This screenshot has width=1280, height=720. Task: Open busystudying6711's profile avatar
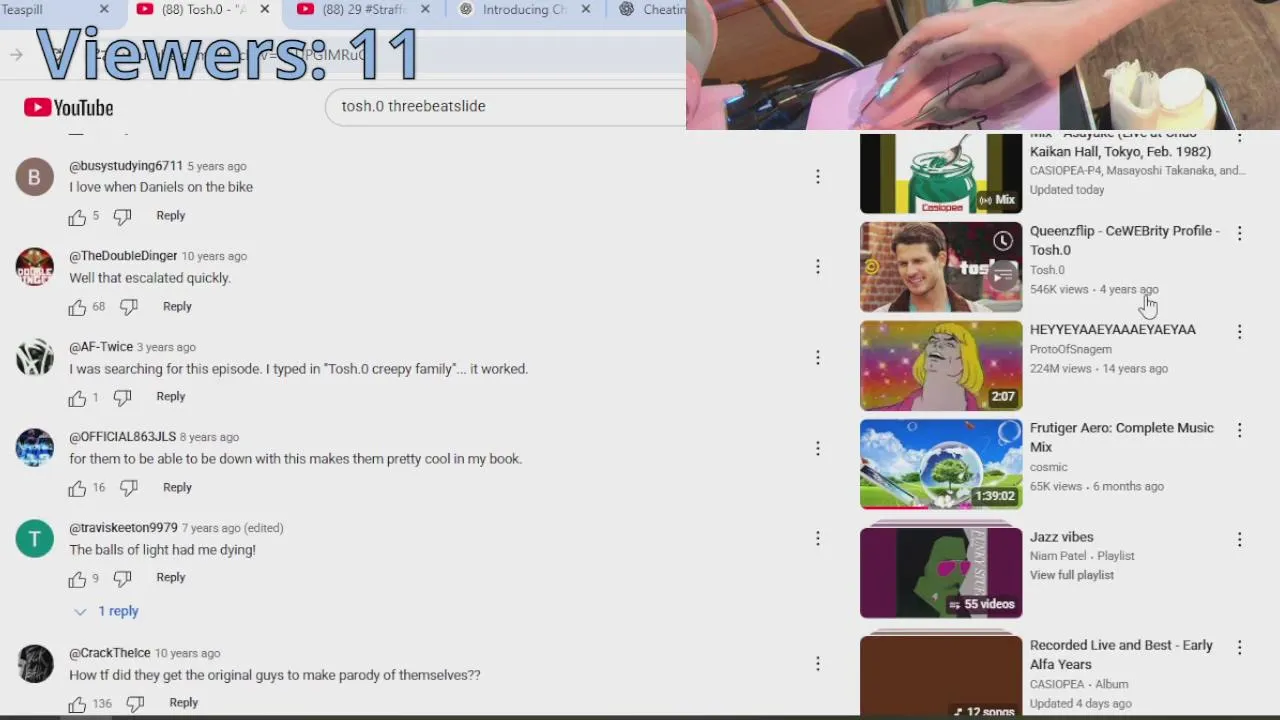click(34, 177)
